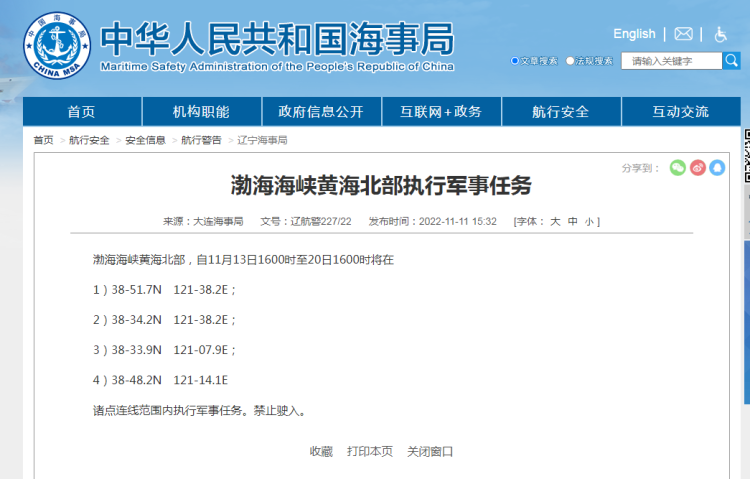Click the 航行警告 breadcrumb link
Screen dimensions: 750x479
tap(201, 141)
